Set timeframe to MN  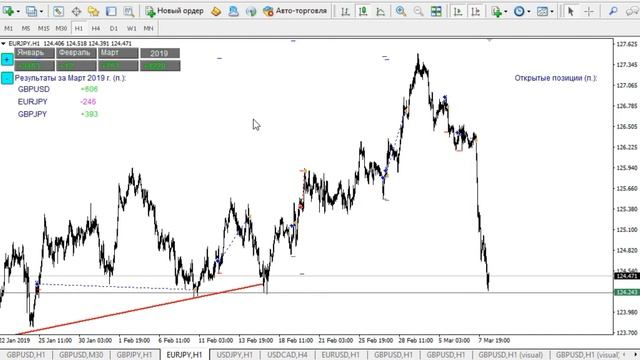tap(149, 29)
